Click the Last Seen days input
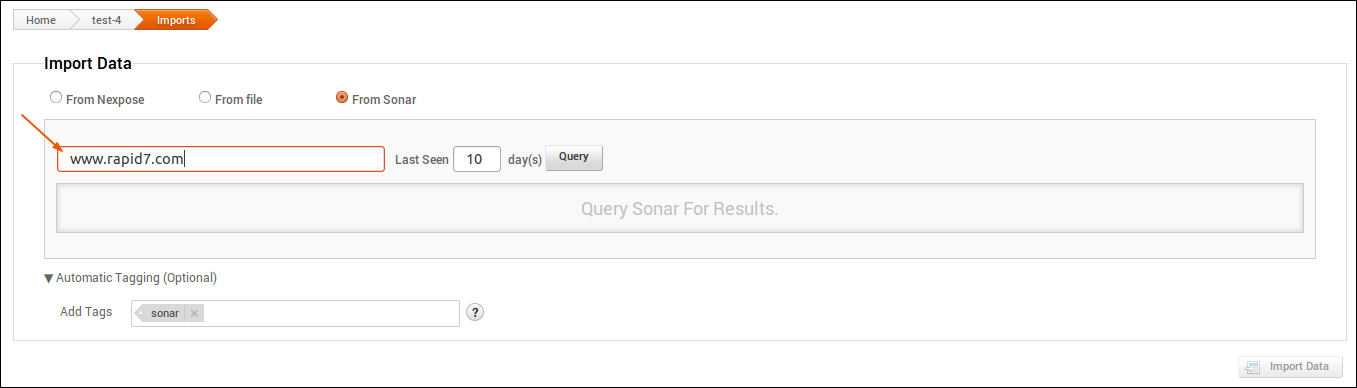This screenshot has width=1357, height=388. coord(477,159)
